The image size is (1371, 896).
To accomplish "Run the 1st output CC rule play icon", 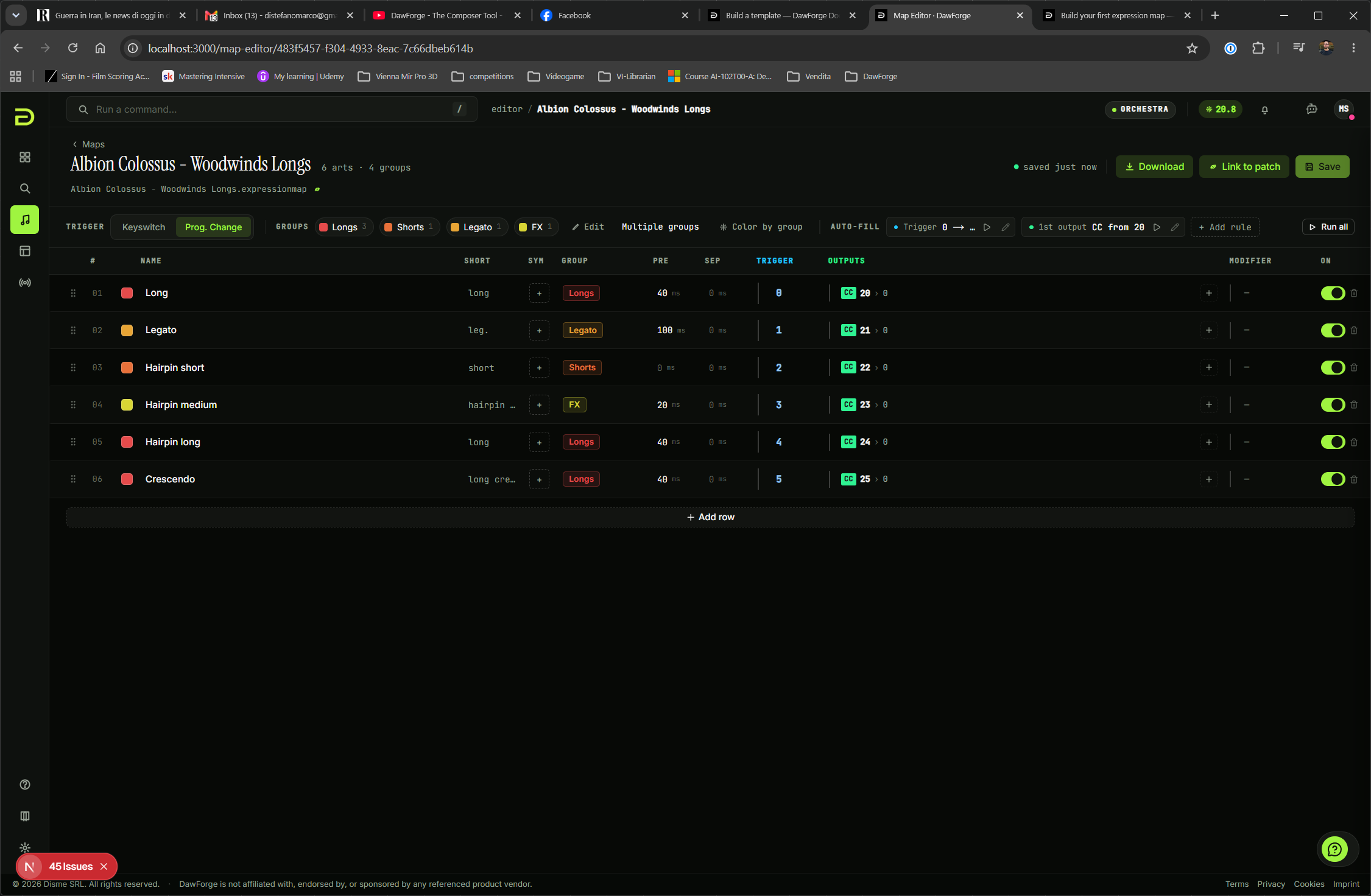I will point(1157,227).
